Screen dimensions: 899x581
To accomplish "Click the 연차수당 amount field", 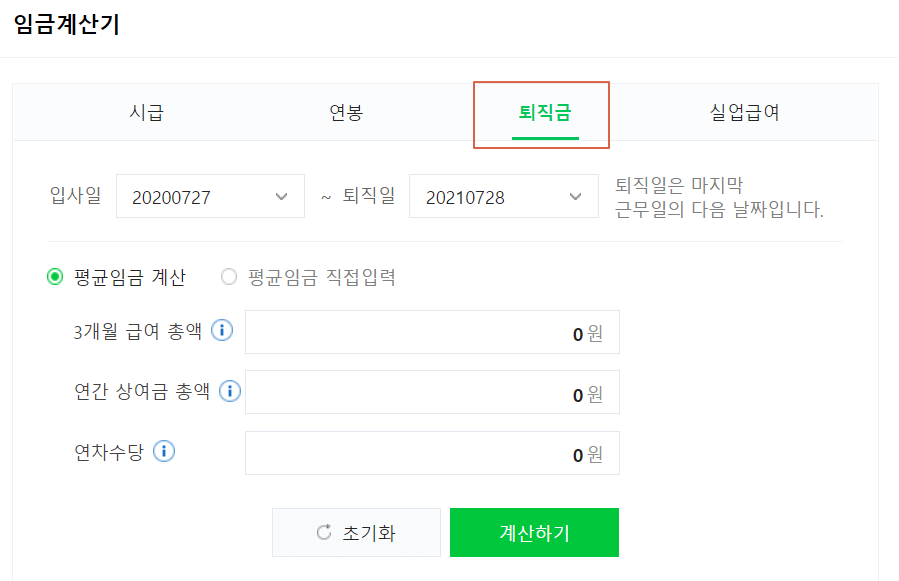I will click(x=432, y=452).
